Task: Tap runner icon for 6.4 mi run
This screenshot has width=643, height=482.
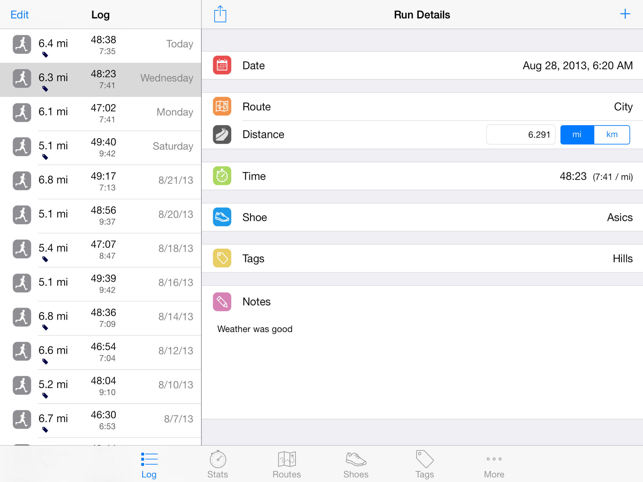Action: [x=22, y=44]
